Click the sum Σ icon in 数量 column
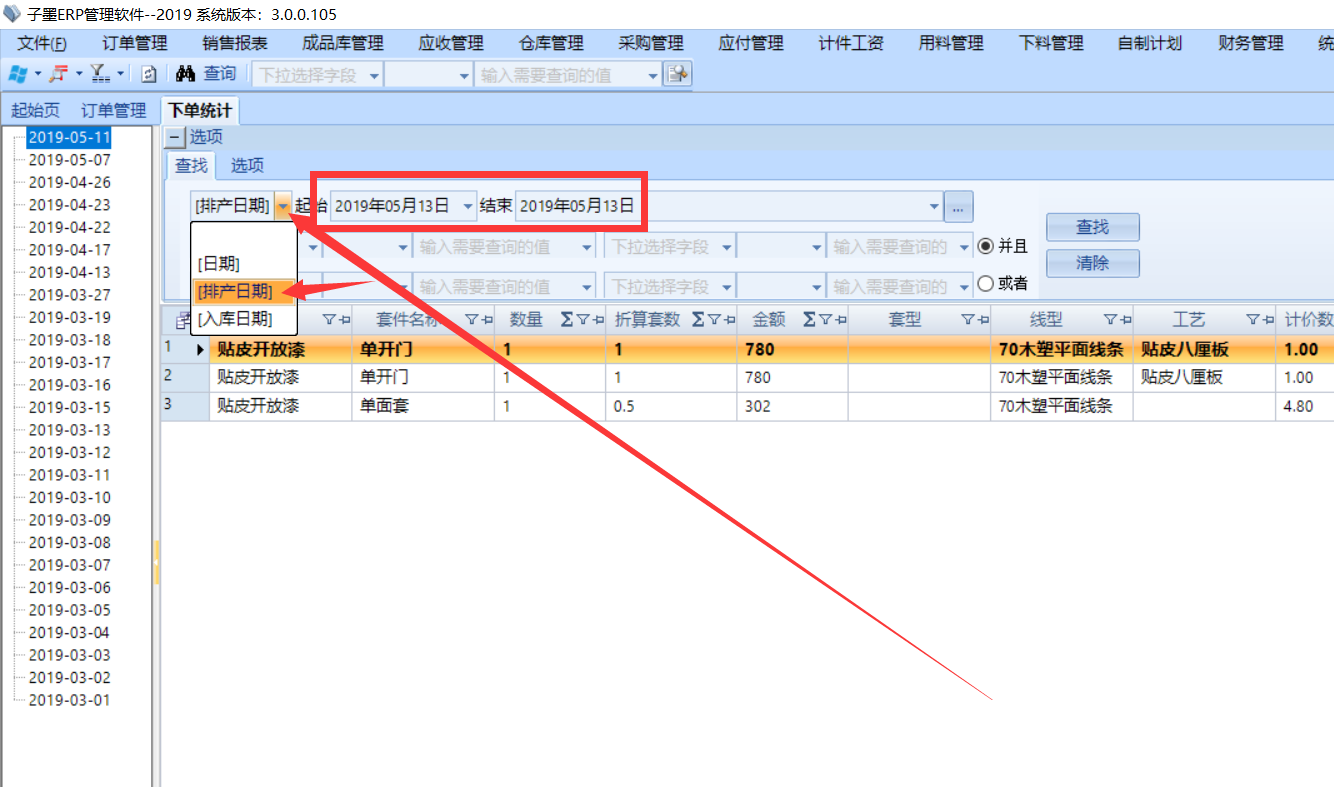This screenshot has width=1334, height=787. (567, 320)
